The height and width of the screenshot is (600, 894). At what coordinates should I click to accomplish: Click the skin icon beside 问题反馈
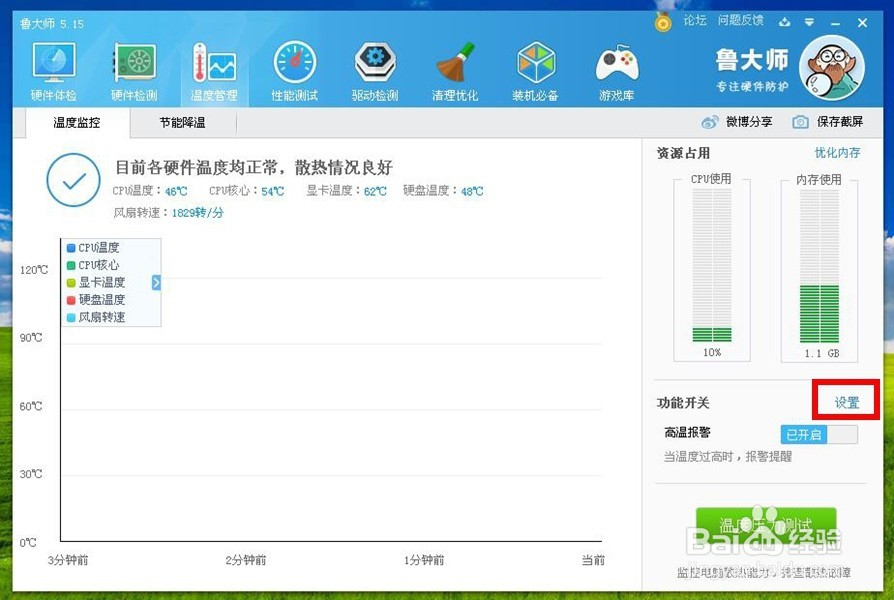785,22
